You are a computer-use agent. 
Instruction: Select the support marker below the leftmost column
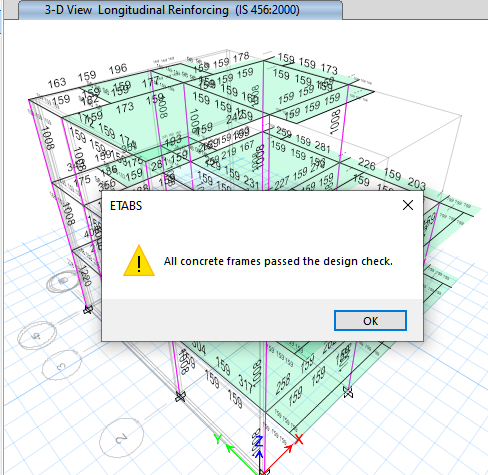point(87,310)
